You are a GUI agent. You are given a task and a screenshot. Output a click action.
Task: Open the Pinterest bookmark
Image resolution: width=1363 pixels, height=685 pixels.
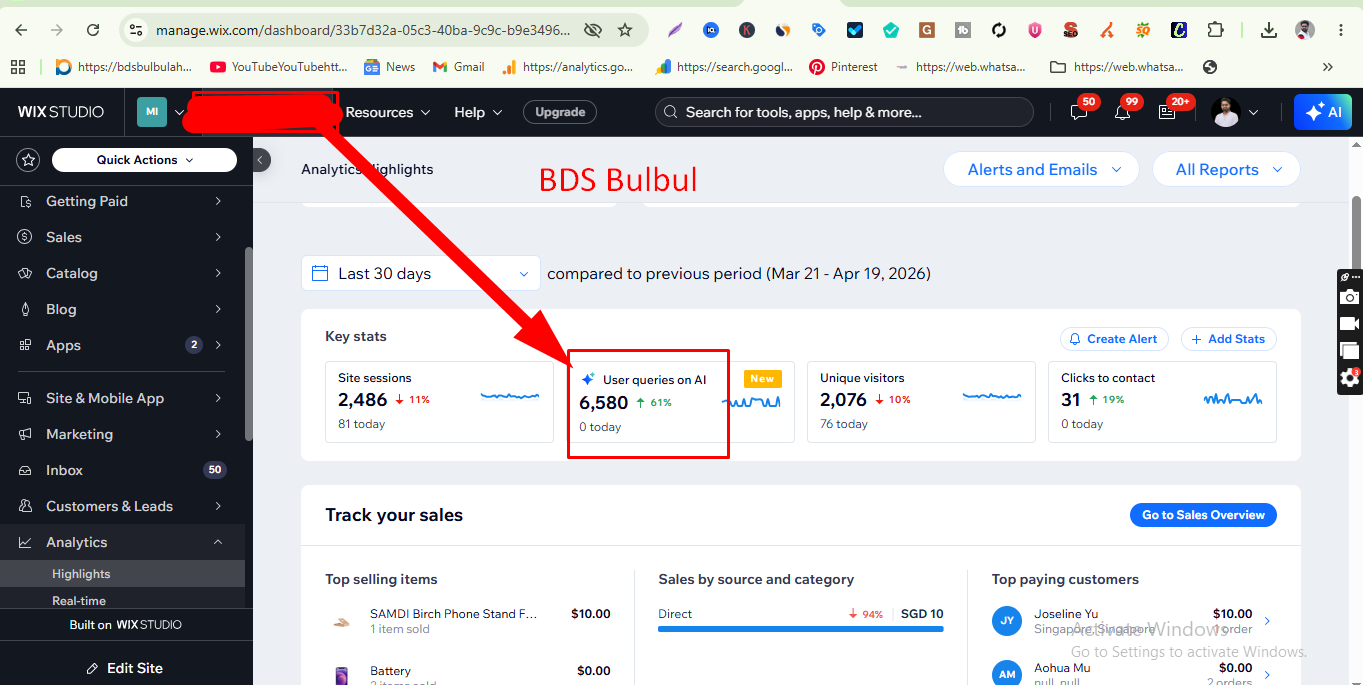(x=843, y=67)
